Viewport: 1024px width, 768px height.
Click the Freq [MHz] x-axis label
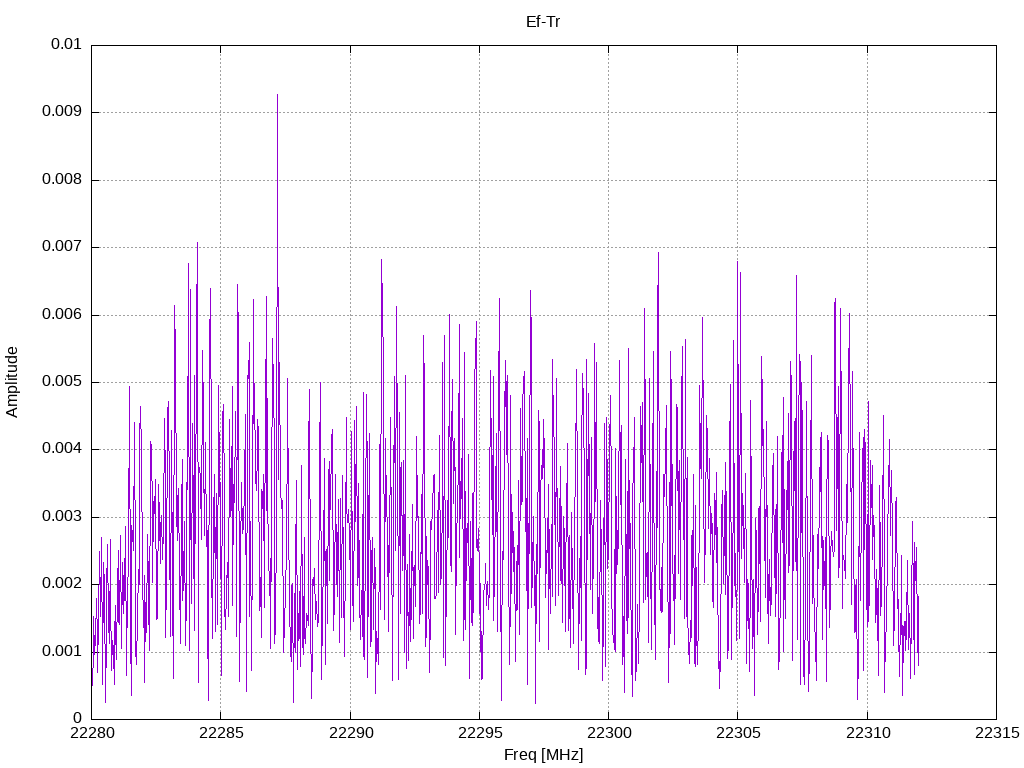tap(543, 755)
